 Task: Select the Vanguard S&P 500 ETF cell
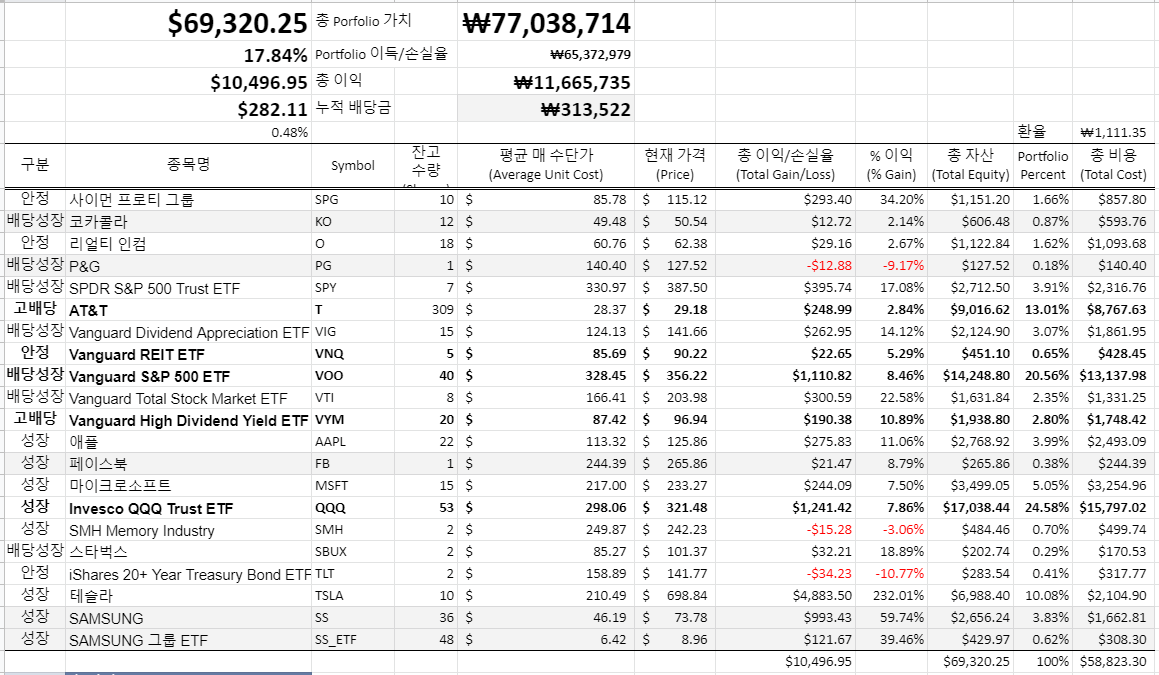point(188,376)
